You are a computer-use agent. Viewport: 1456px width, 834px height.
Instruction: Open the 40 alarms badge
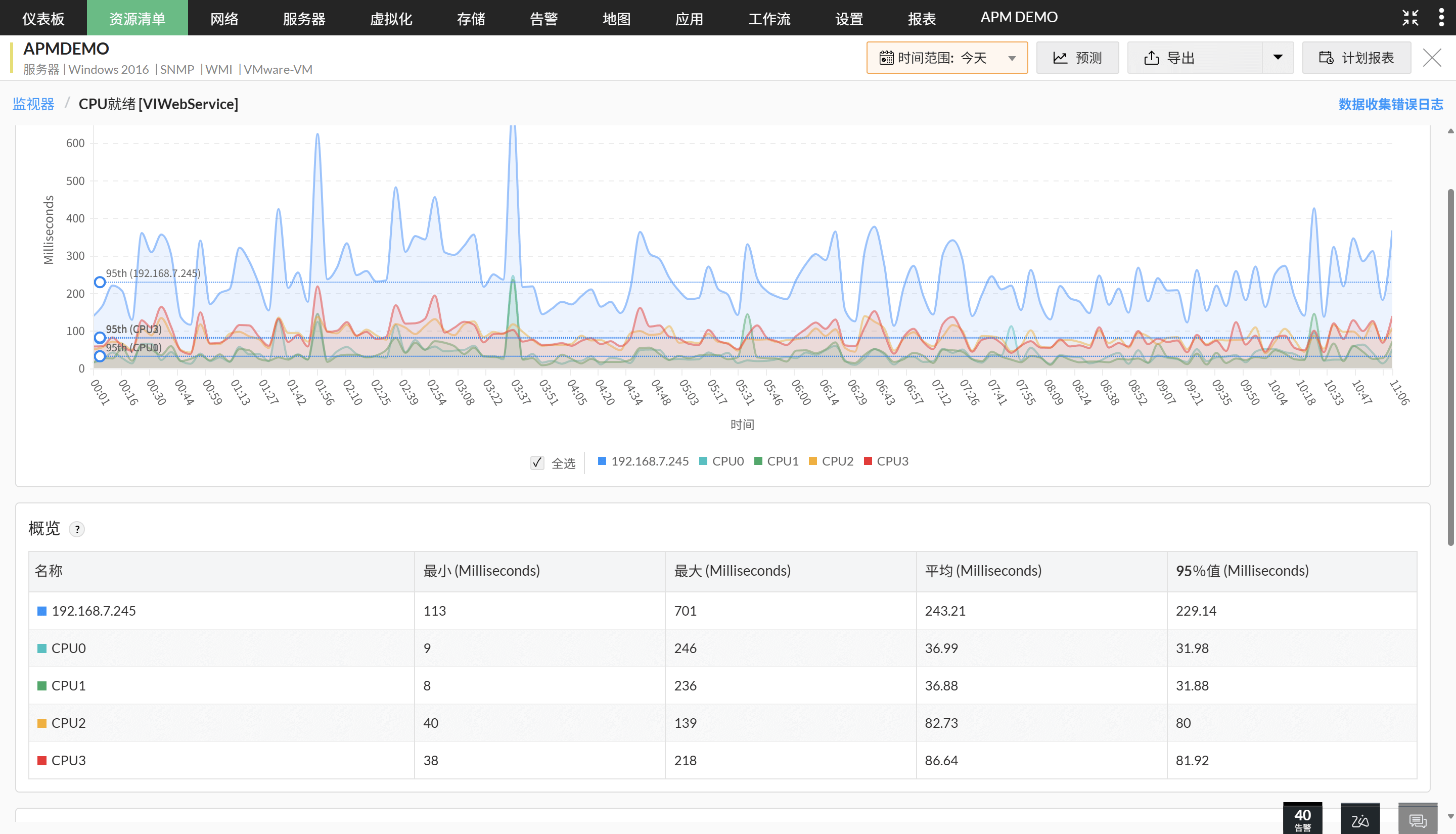click(x=1302, y=818)
